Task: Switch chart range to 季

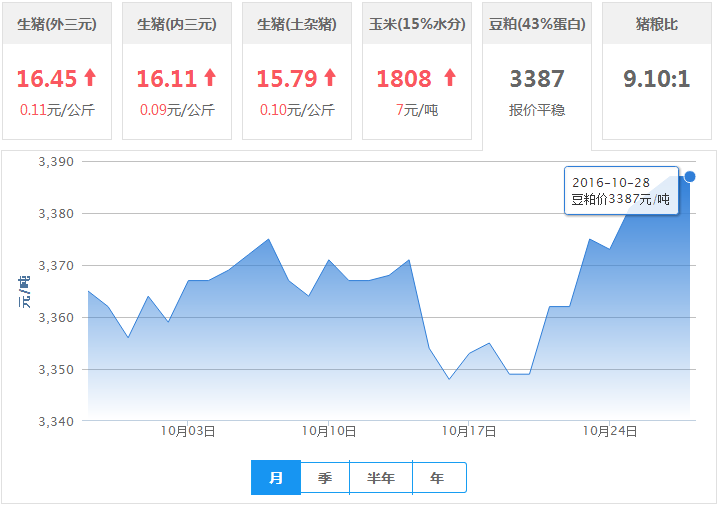Action: click(325, 478)
